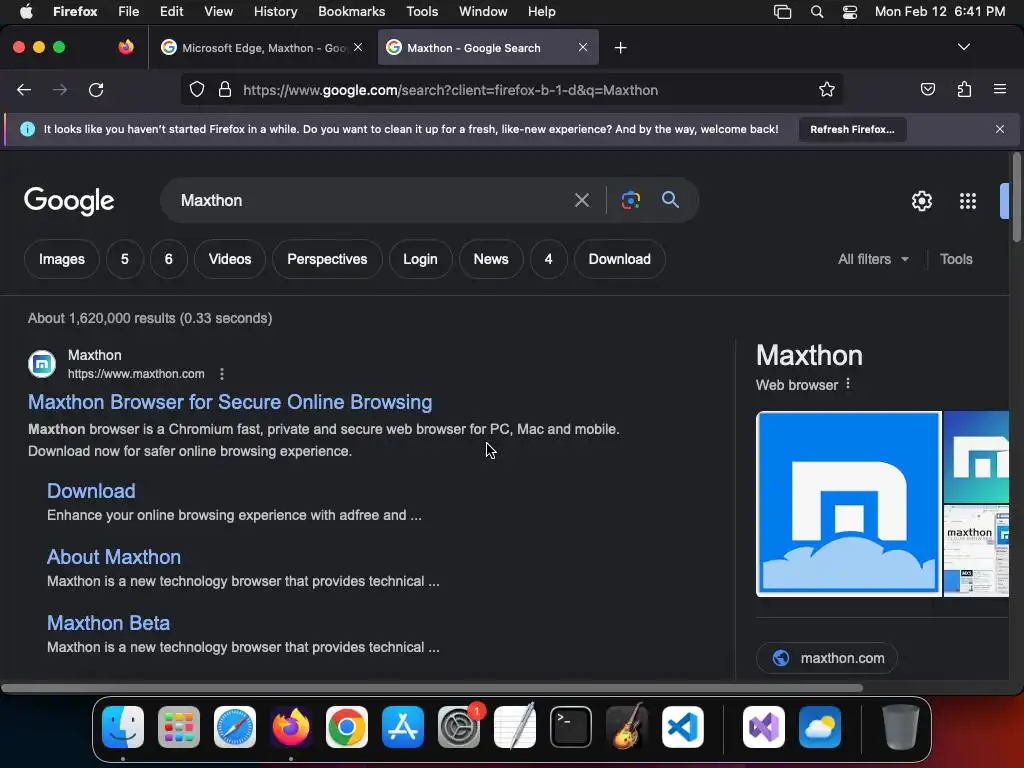This screenshot has height=768, width=1024.
Task: Open macOS Control Center icon
Action: click(849, 12)
